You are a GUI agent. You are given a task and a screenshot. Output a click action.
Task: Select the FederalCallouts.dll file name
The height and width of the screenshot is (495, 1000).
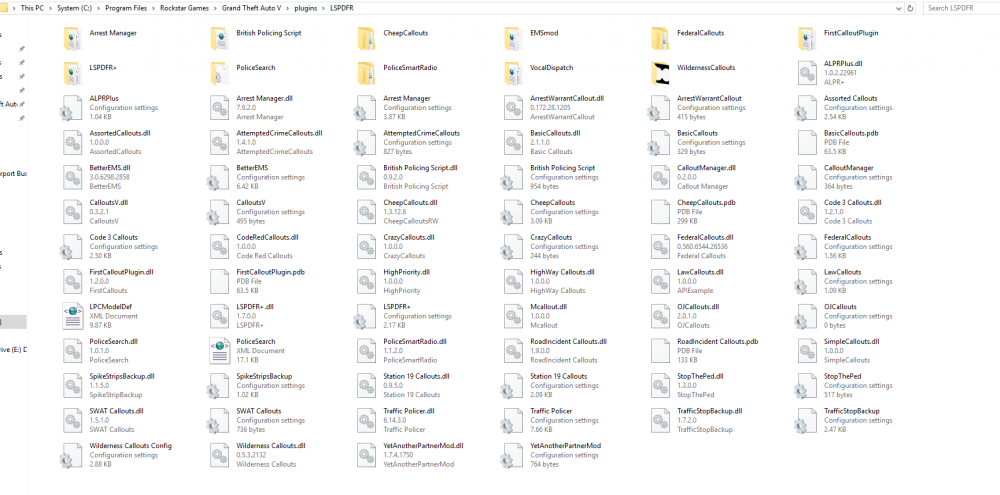(x=705, y=237)
